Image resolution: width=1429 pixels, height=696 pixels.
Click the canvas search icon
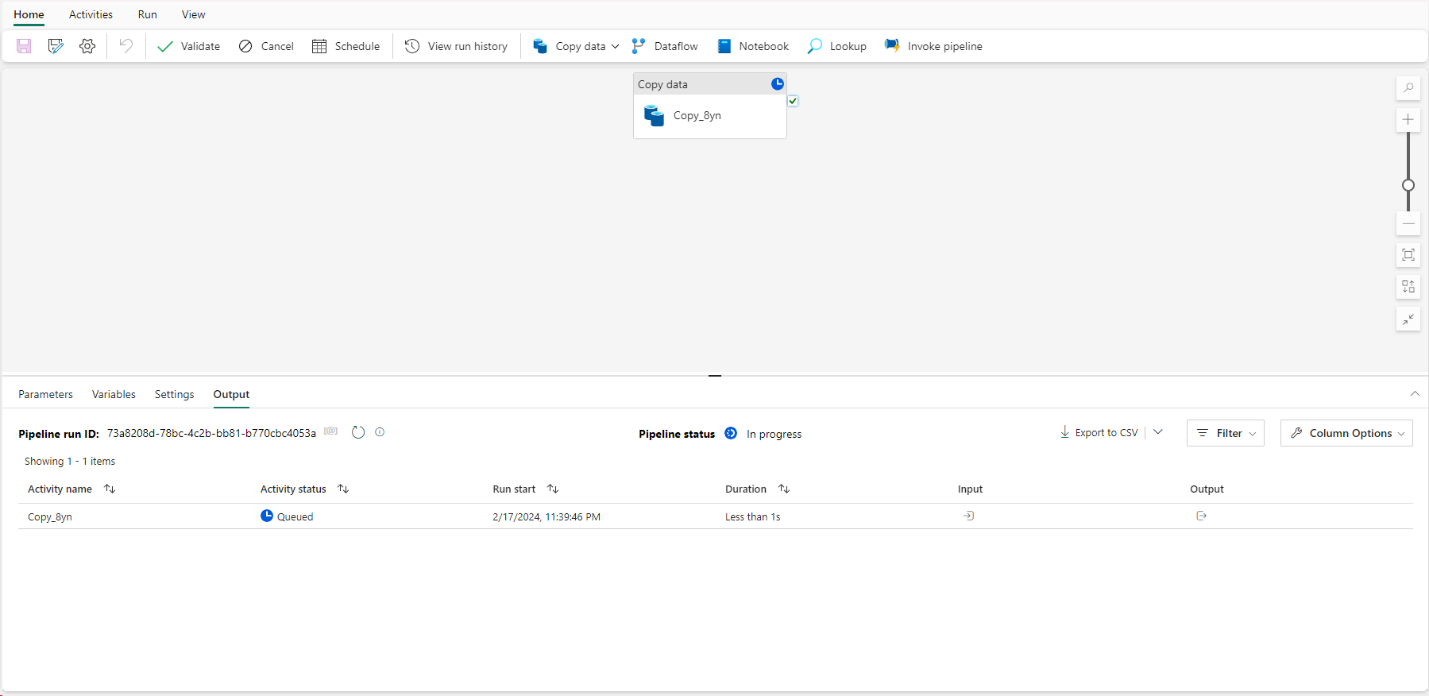point(1408,88)
